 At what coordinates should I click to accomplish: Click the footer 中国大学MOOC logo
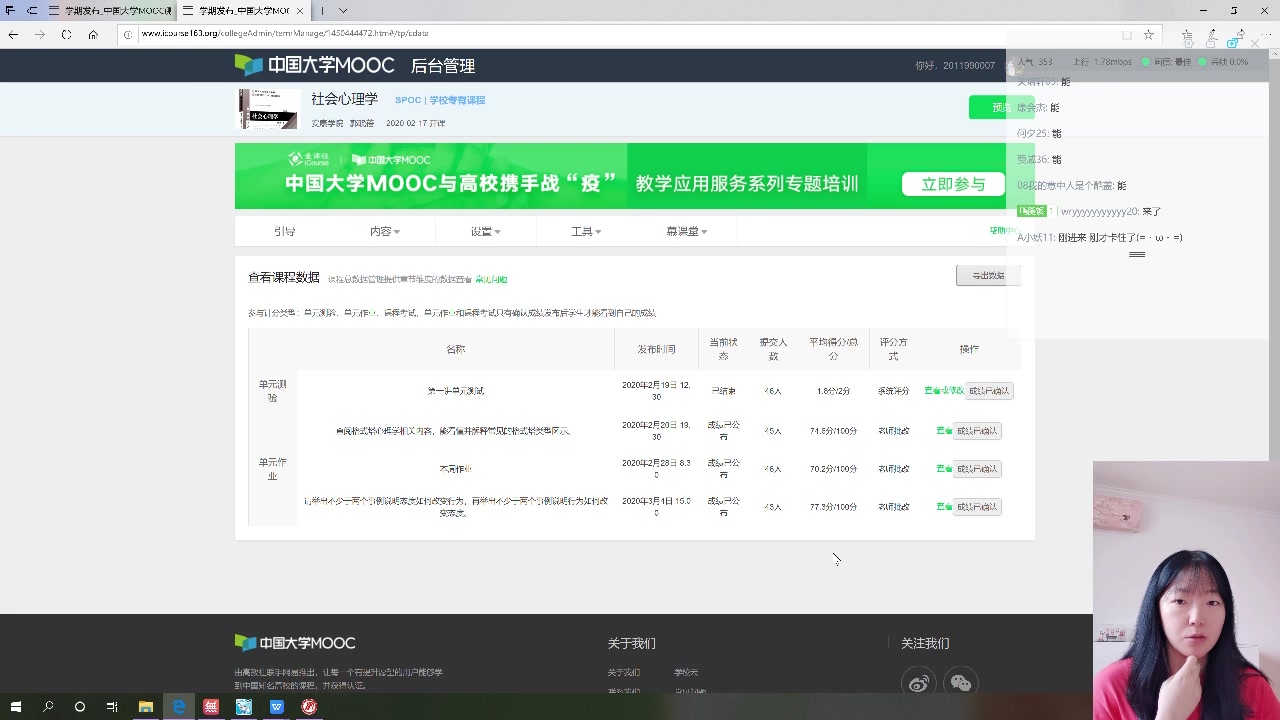tap(295, 643)
